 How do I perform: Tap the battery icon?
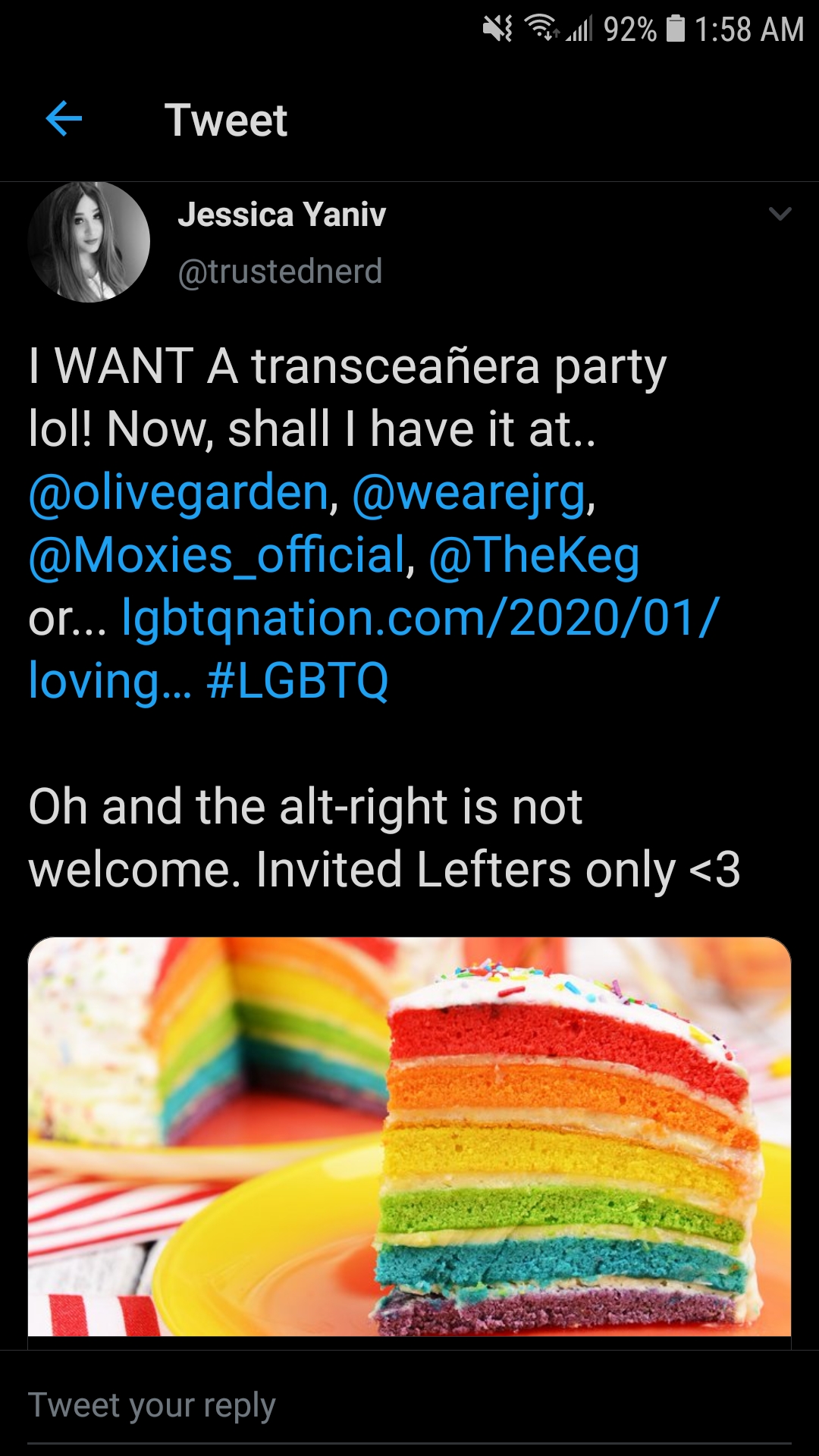click(676, 29)
